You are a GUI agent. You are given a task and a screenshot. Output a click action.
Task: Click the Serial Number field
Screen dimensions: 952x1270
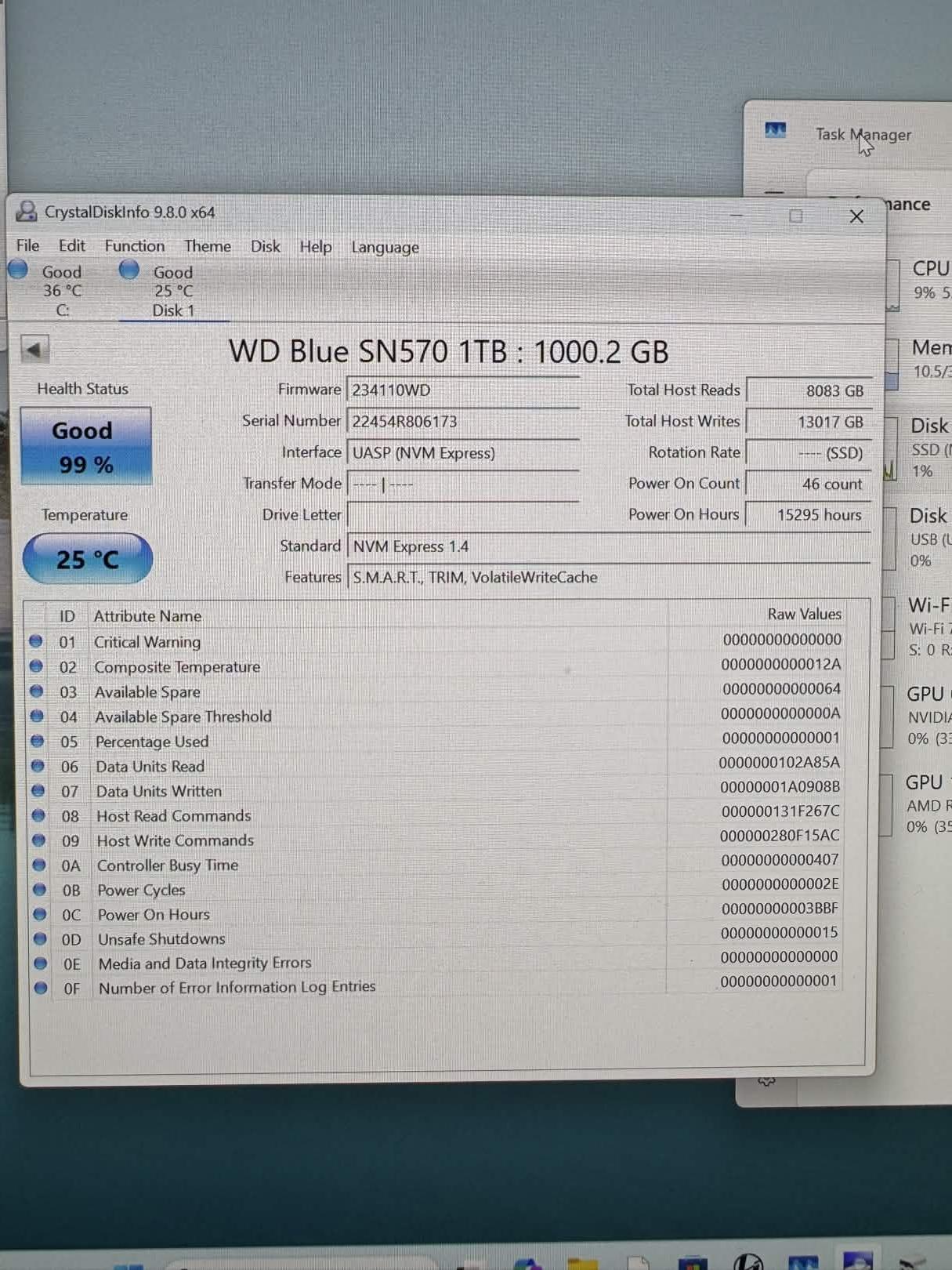[x=463, y=421]
